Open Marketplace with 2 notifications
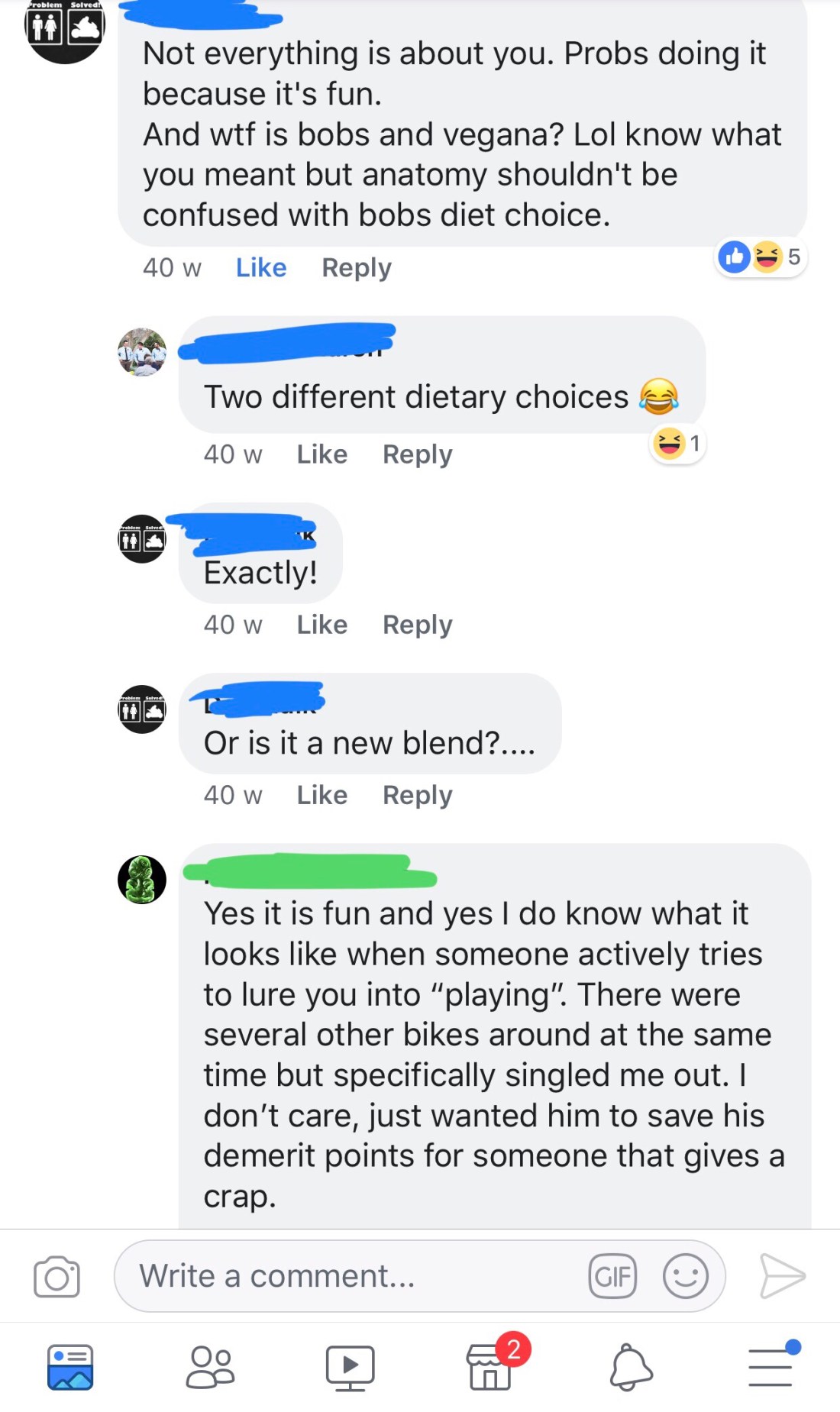Image resolution: width=840 pixels, height=1412 pixels. click(x=491, y=1366)
